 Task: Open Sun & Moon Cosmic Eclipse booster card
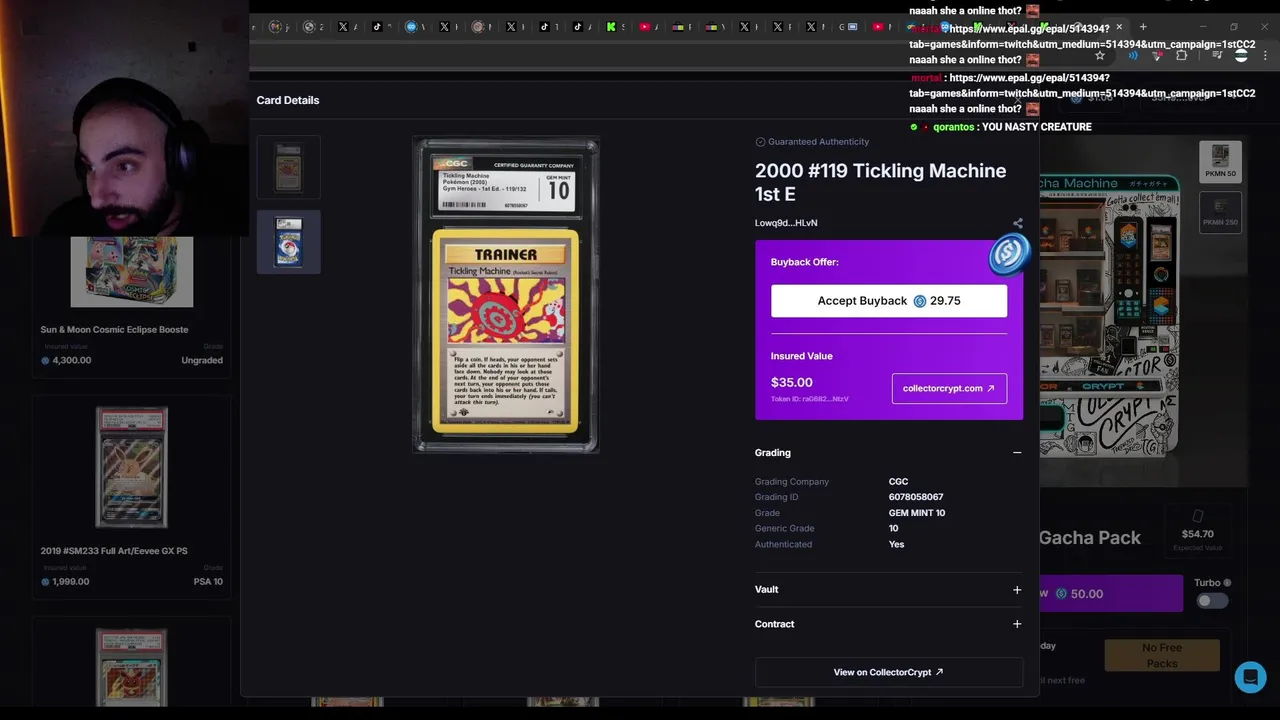pos(132,305)
